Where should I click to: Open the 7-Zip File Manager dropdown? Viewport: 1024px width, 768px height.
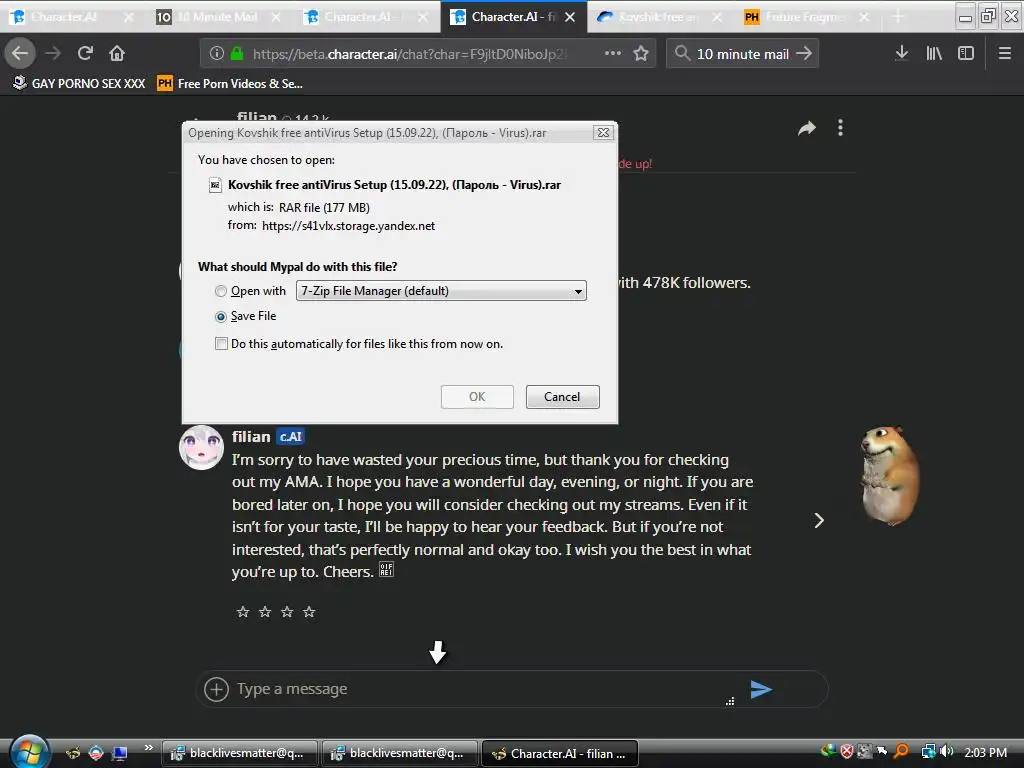point(441,291)
